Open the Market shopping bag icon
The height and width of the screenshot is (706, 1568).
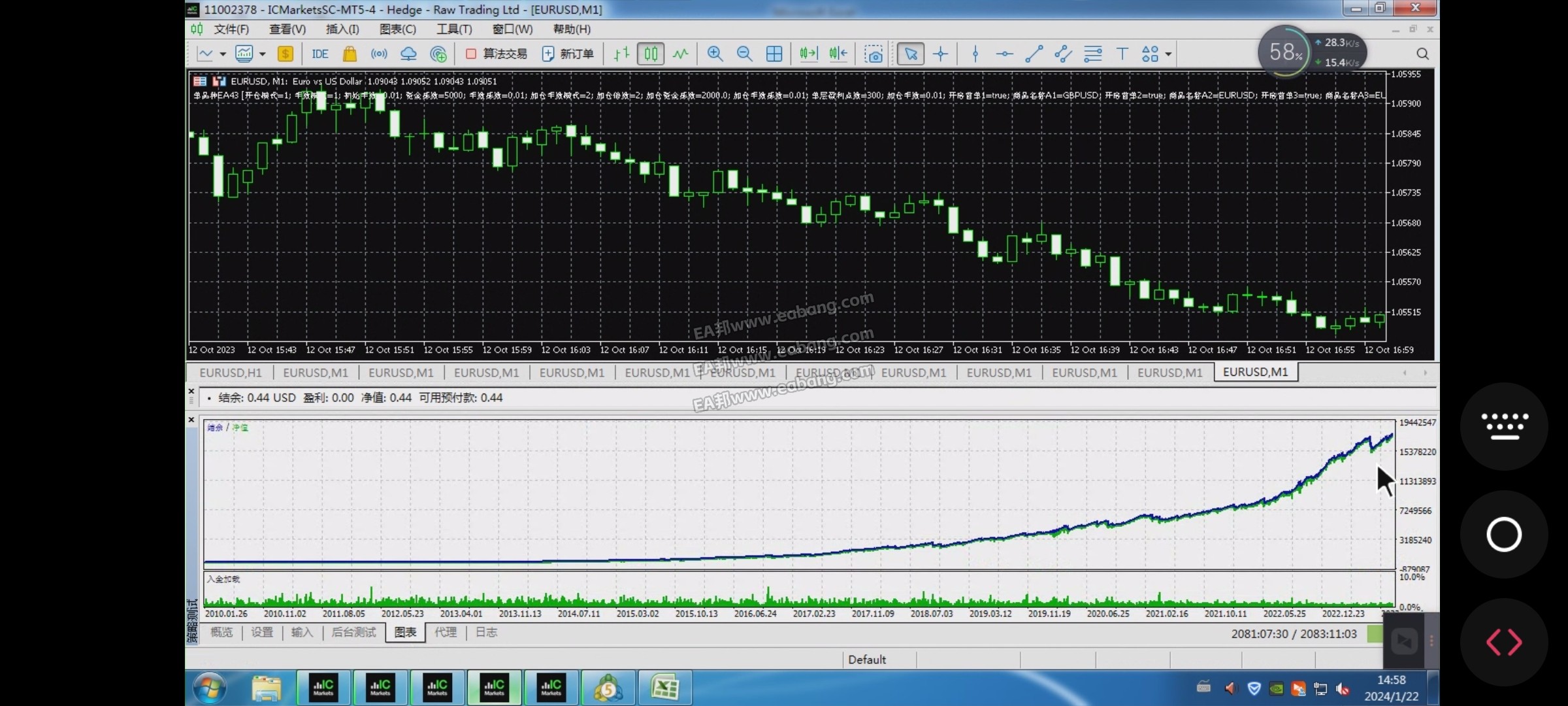tap(350, 54)
